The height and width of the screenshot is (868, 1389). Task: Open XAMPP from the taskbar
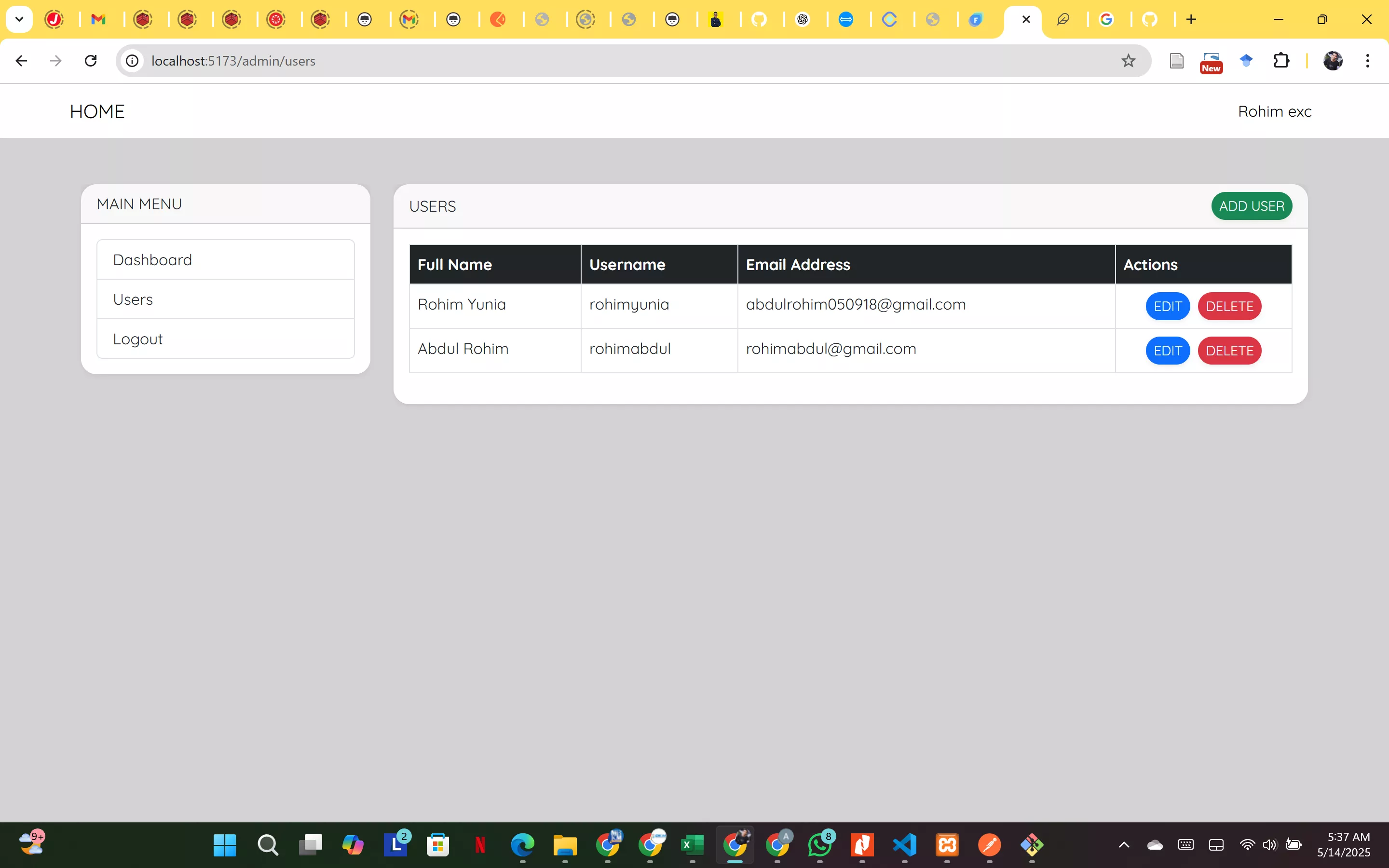(x=947, y=845)
